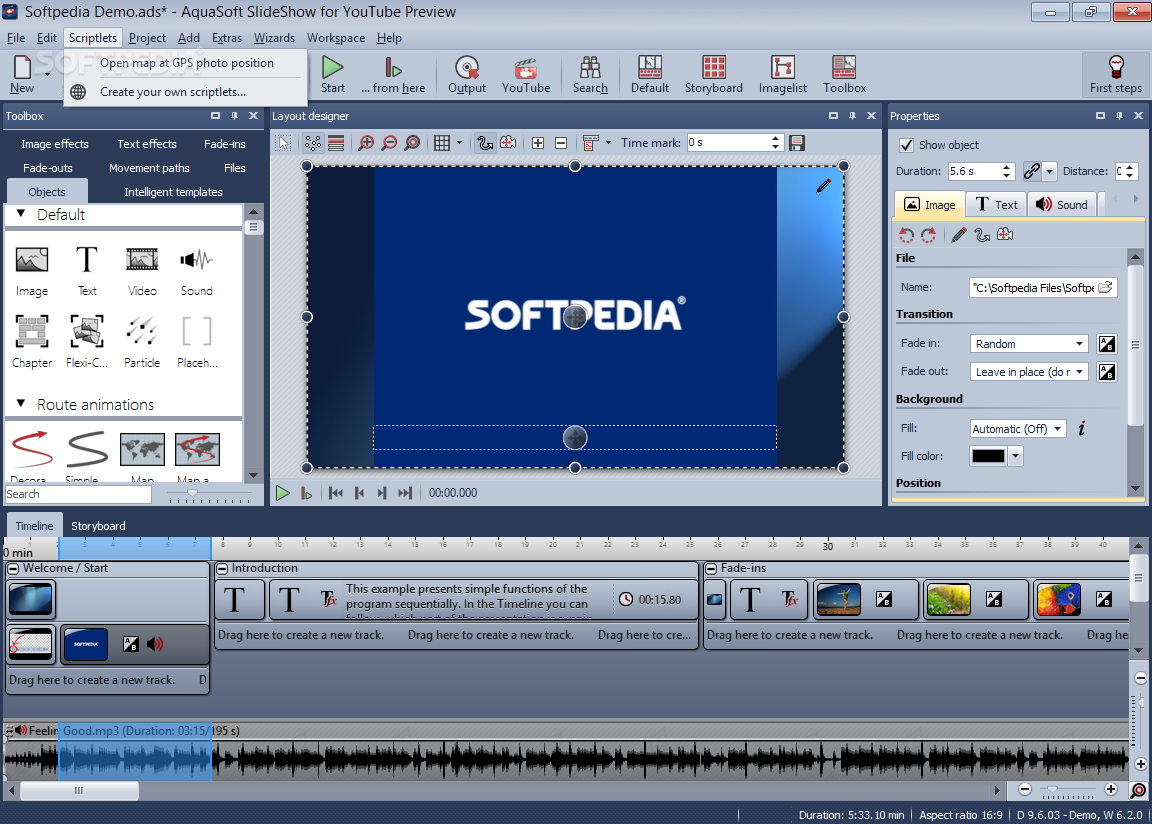Click the Start playback toolbar icon
The image size is (1152, 824).
tap(332, 74)
